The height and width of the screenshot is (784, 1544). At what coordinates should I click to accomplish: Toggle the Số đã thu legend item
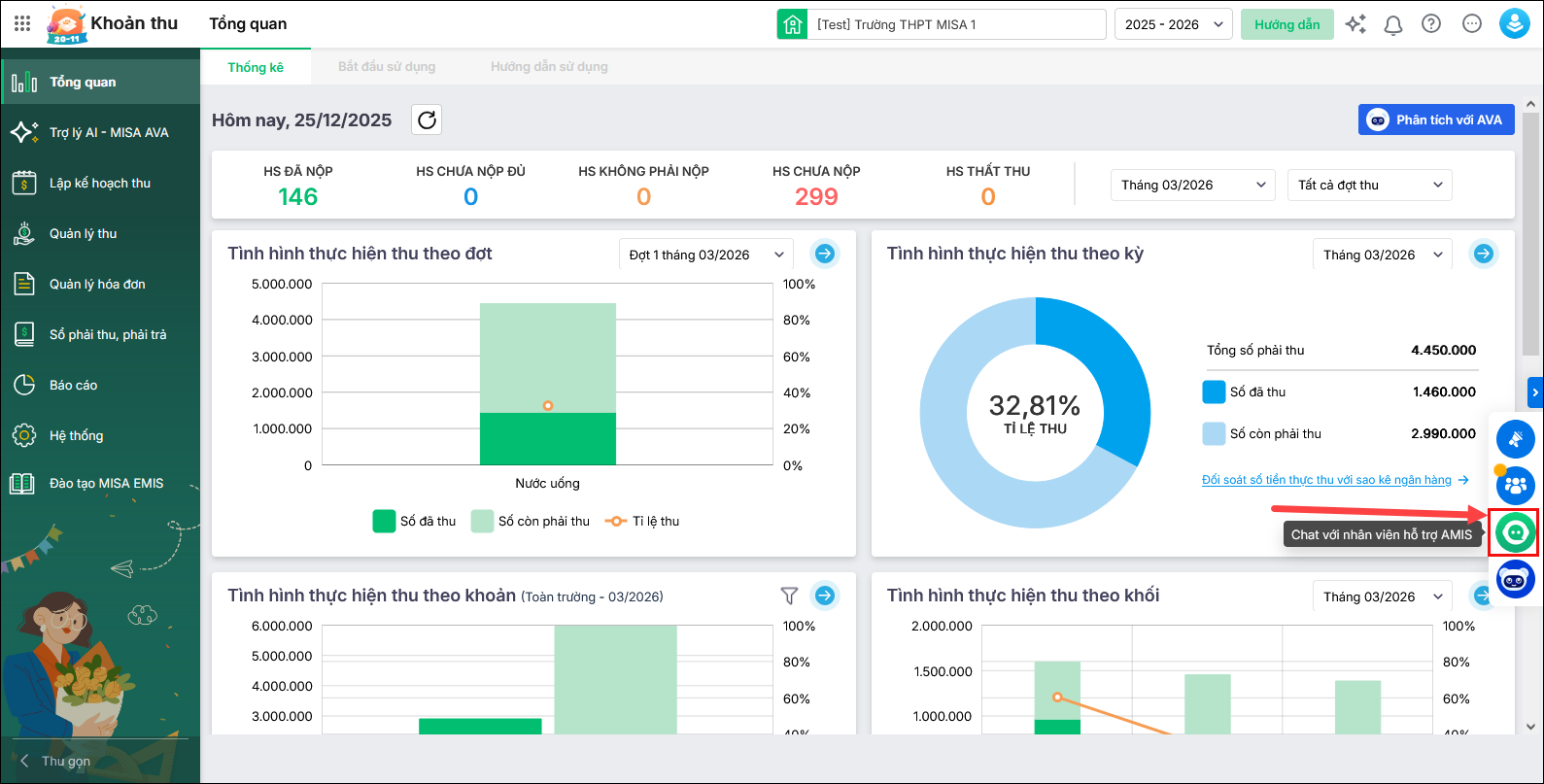pos(415,522)
